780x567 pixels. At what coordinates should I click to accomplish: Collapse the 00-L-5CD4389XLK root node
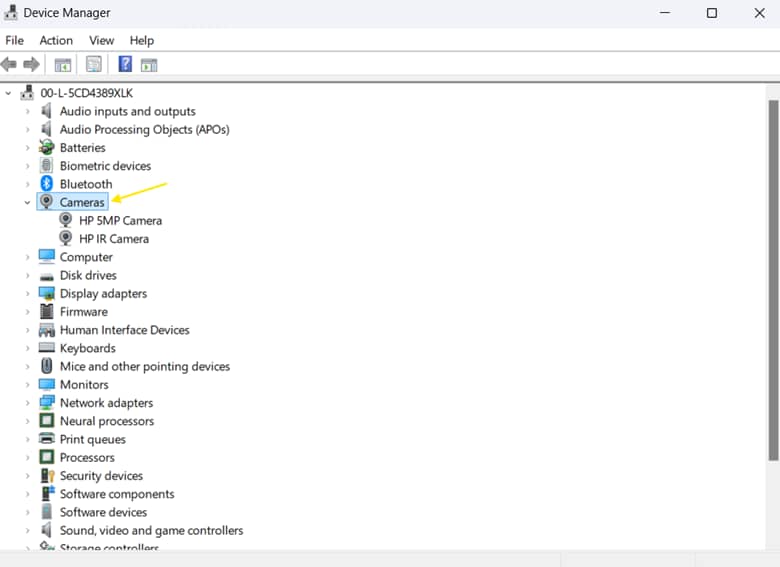[8, 93]
